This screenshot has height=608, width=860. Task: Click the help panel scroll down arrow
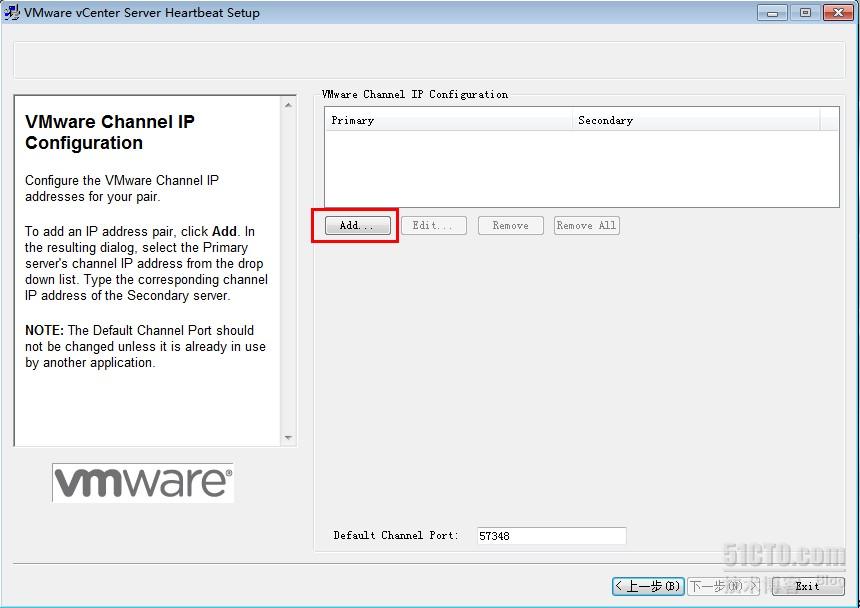288,437
